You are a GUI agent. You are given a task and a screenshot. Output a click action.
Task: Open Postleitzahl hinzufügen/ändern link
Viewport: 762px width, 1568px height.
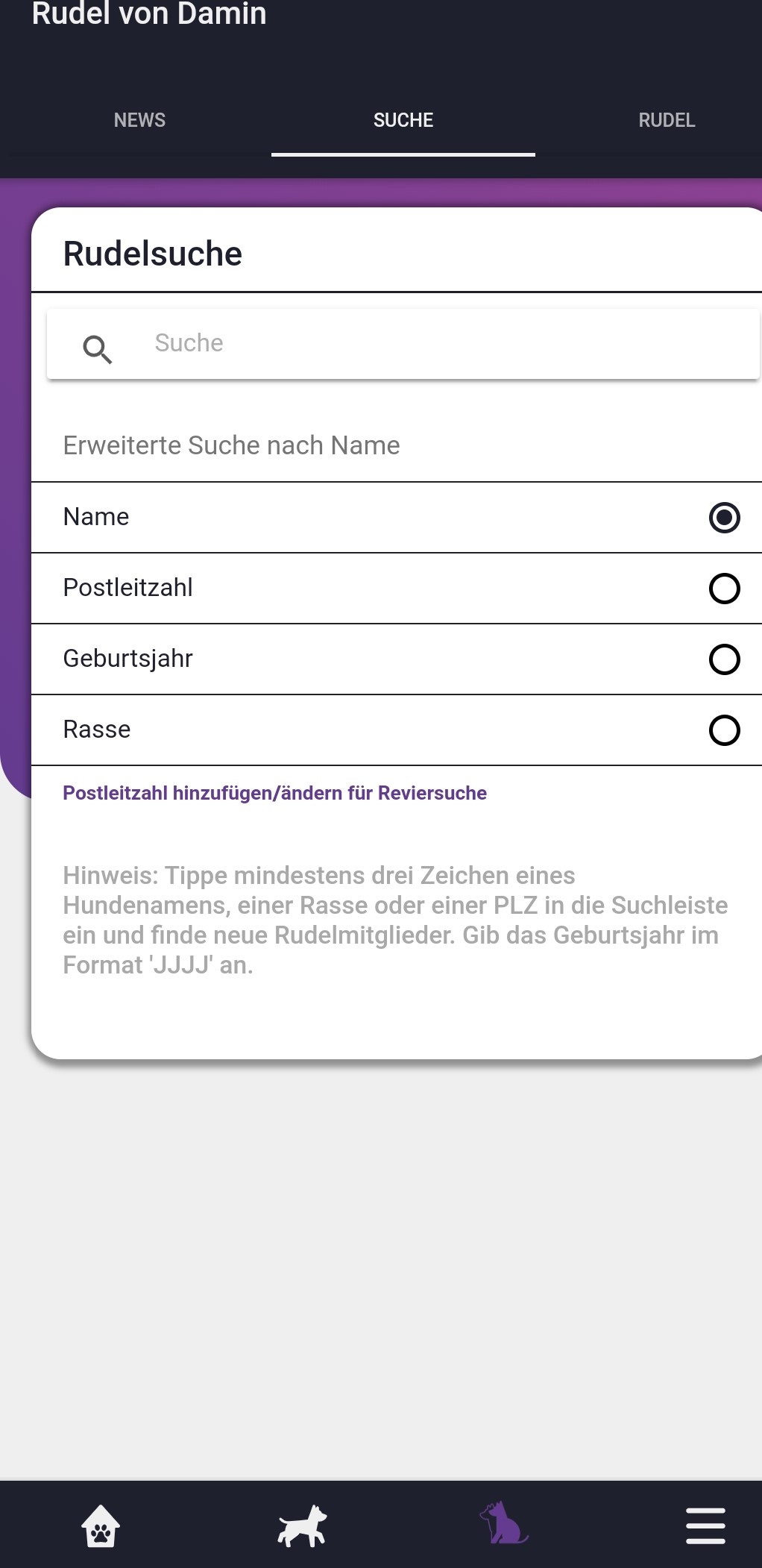click(274, 793)
